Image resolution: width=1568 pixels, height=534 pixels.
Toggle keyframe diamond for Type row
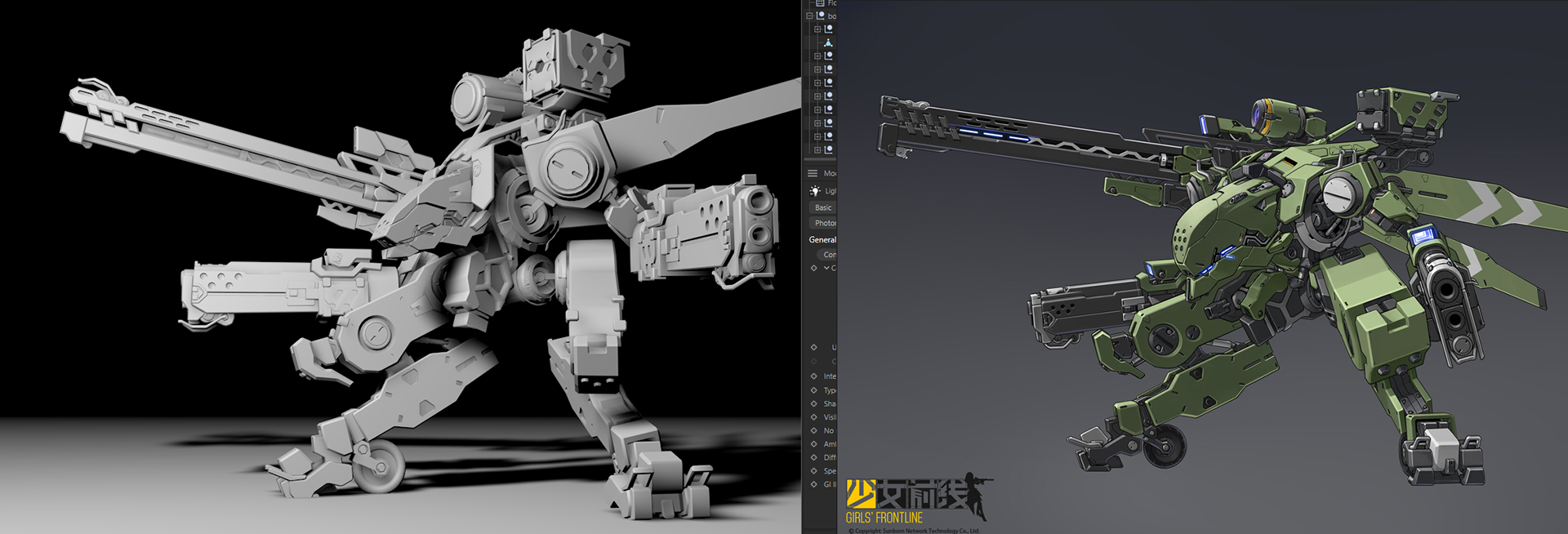coord(813,390)
